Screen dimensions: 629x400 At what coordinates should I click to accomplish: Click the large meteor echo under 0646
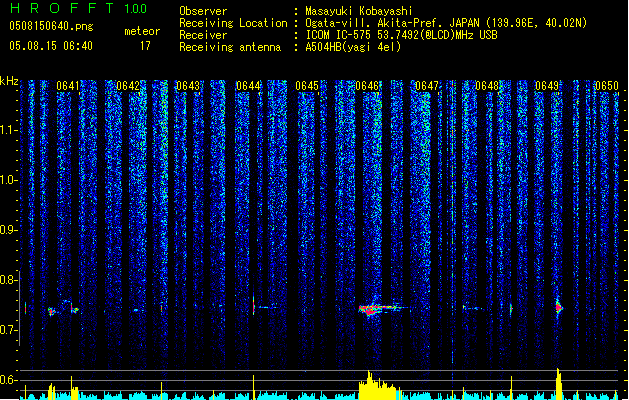tap(380, 309)
